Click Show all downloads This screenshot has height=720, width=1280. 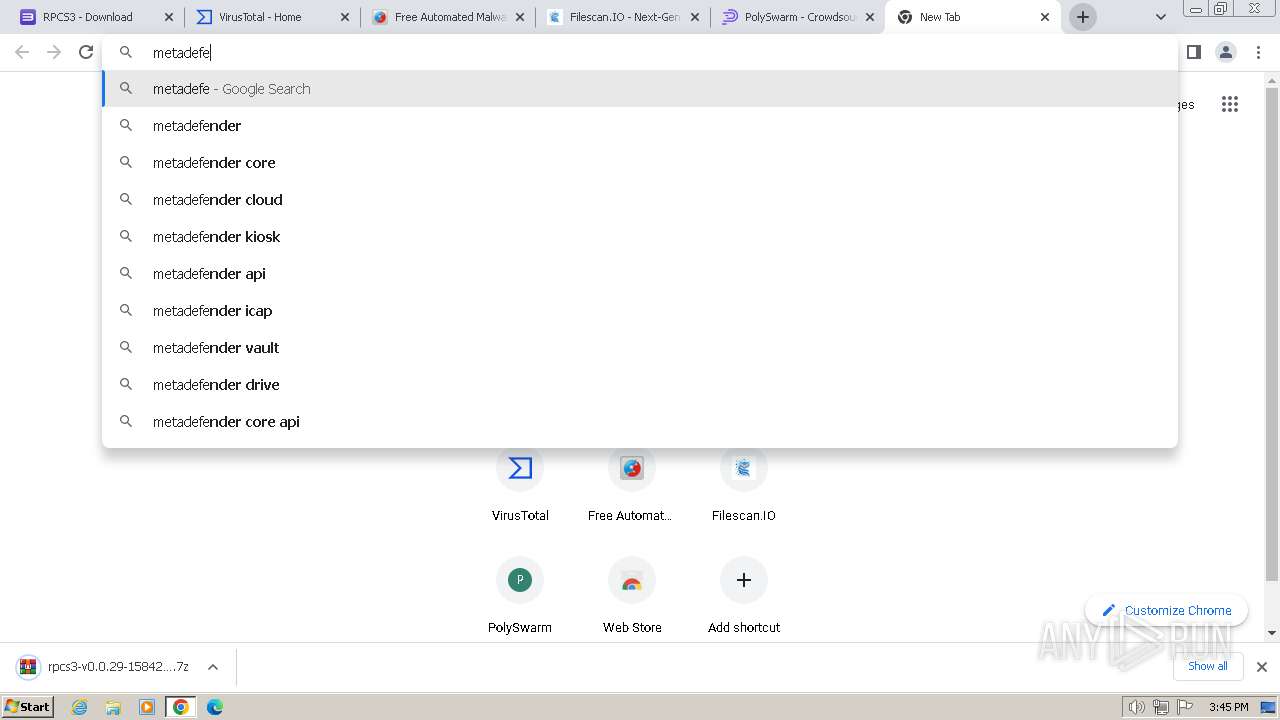1208,666
